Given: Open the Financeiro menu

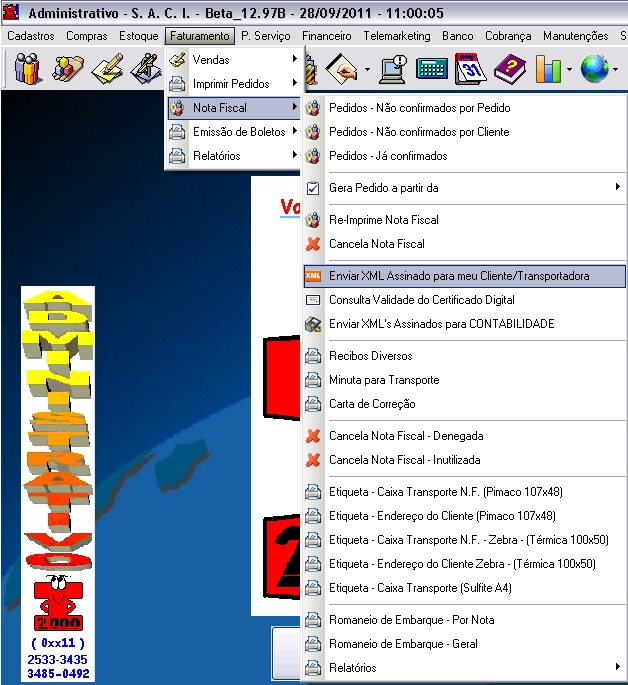Looking at the screenshot, I should coord(326,36).
